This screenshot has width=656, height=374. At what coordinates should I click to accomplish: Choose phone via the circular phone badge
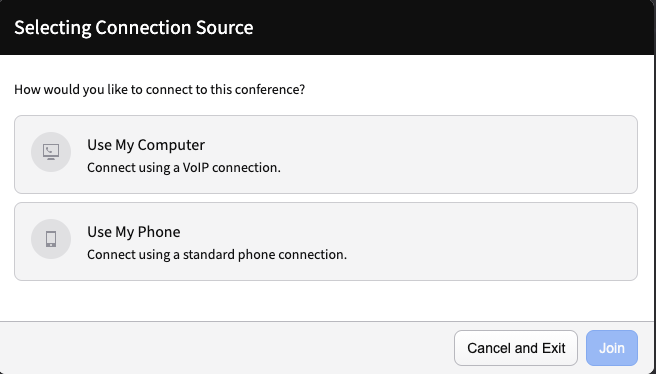(x=51, y=239)
